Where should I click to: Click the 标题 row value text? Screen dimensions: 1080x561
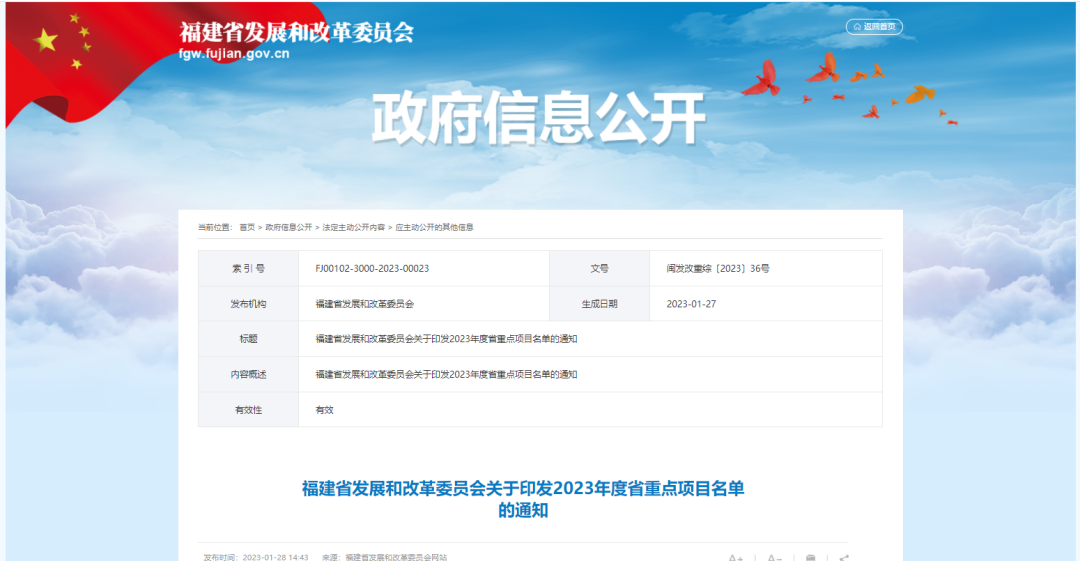point(446,339)
